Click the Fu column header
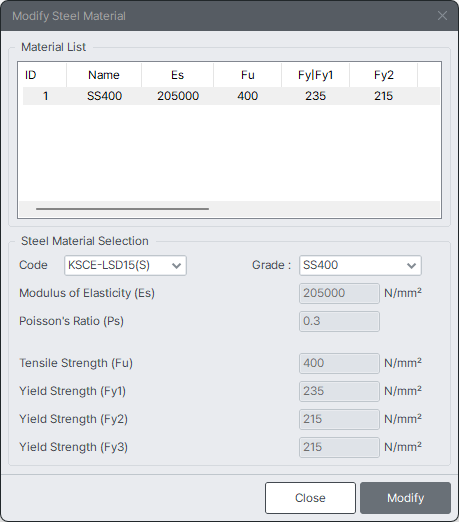Image resolution: width=459 pixels, height=522 pixels. [x=248, y=75]
